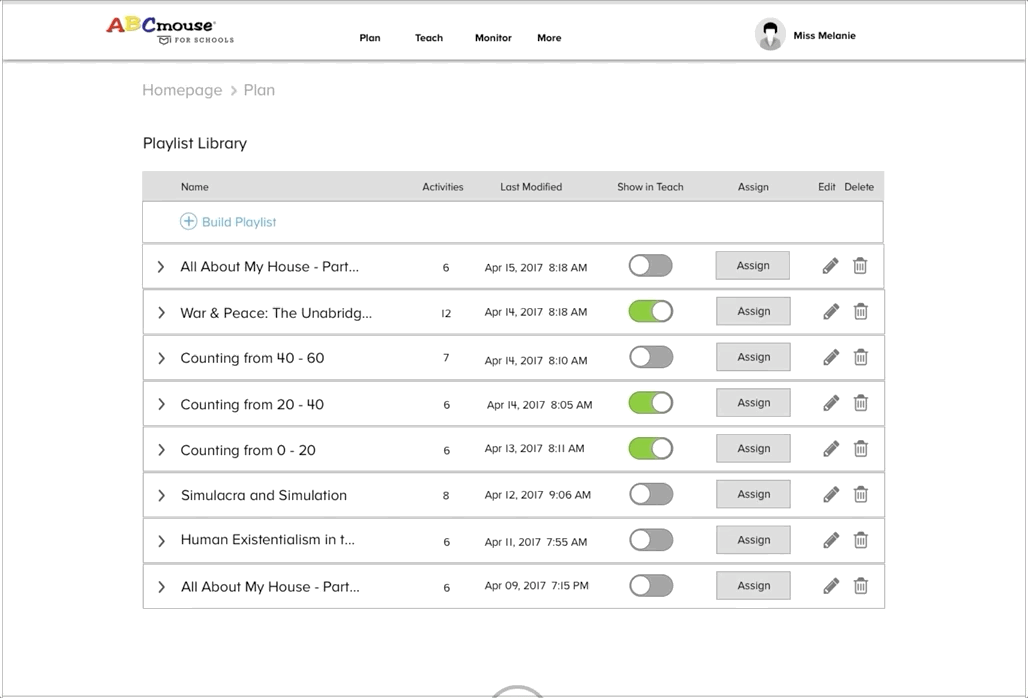
Task: Open the More menu
Action: (x=549, y=38)
